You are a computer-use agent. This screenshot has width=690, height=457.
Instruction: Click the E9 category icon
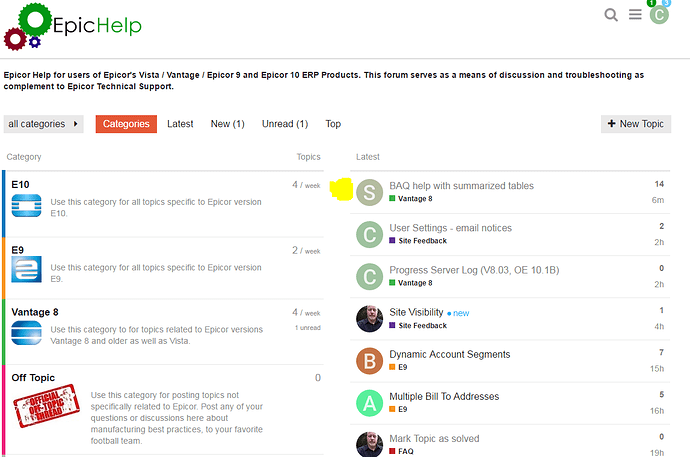coord(26,269)
